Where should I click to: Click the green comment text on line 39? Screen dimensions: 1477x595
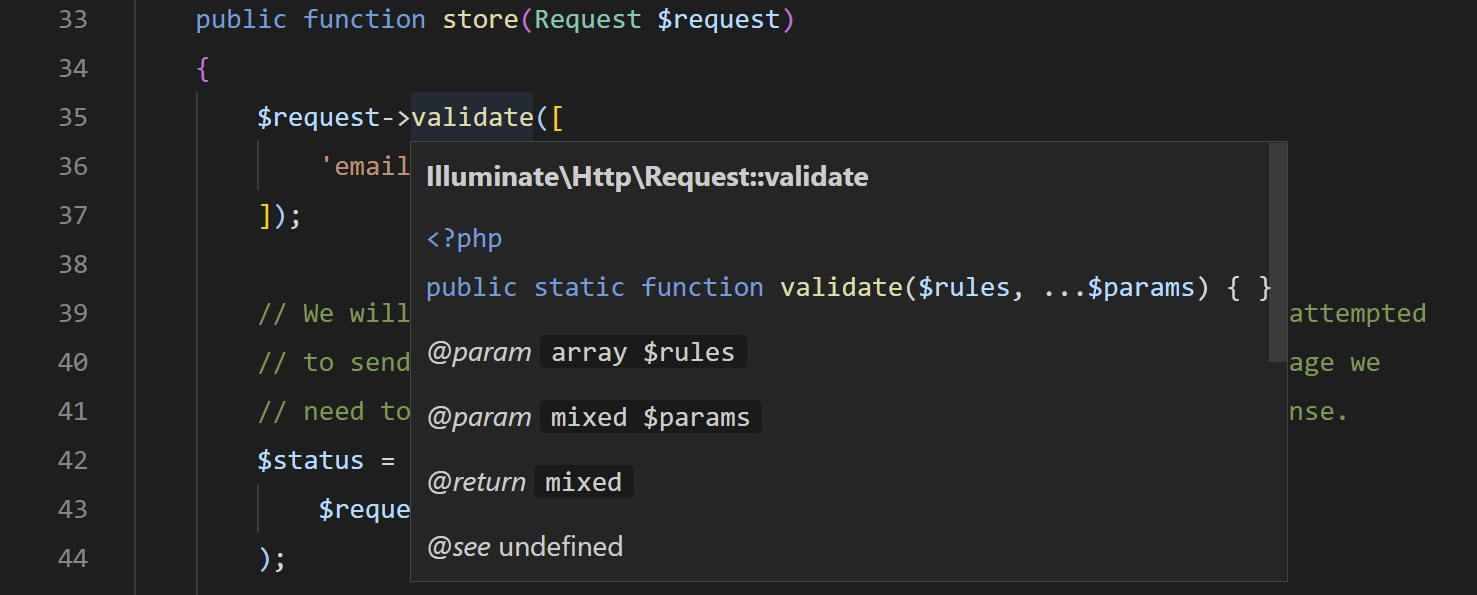(x=330, y=313)
